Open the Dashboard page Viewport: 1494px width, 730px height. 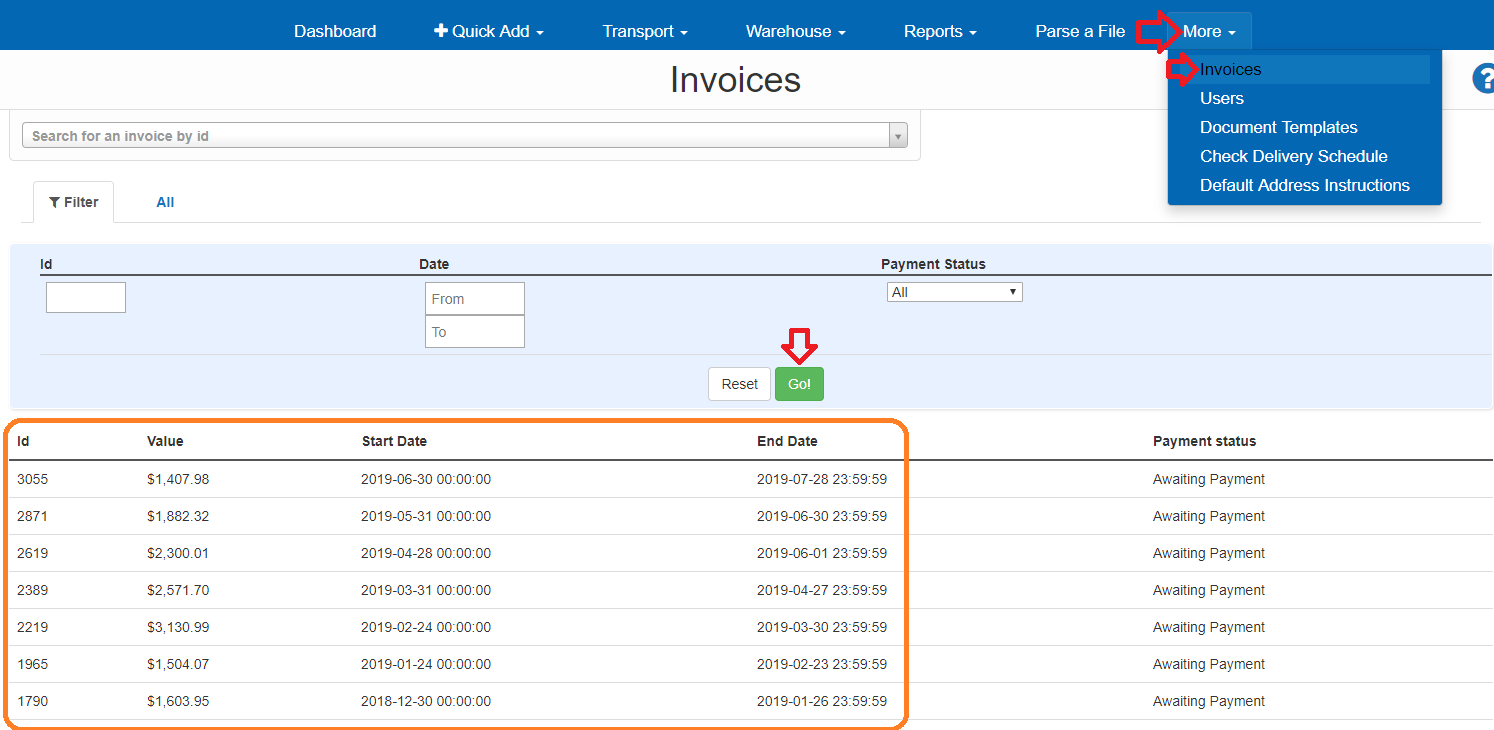(335, 31)
